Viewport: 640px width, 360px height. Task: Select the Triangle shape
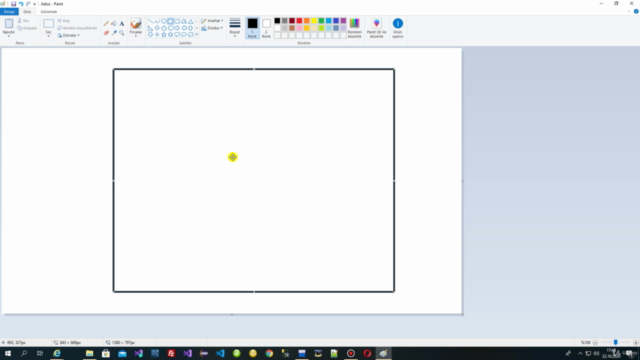pyautogui.click(x=191, y=21)
